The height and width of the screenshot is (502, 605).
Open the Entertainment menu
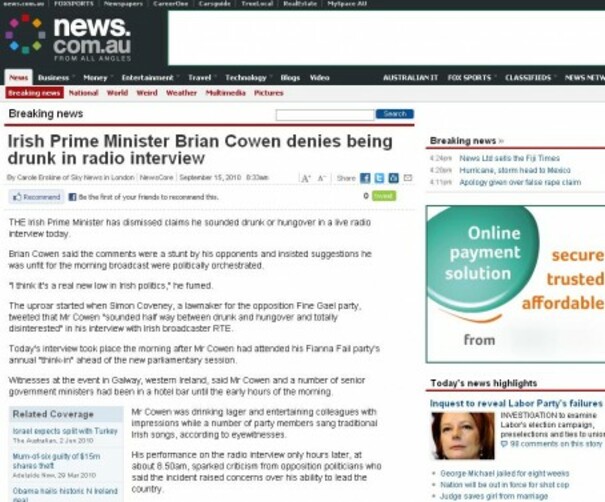(x=150, y=78)
